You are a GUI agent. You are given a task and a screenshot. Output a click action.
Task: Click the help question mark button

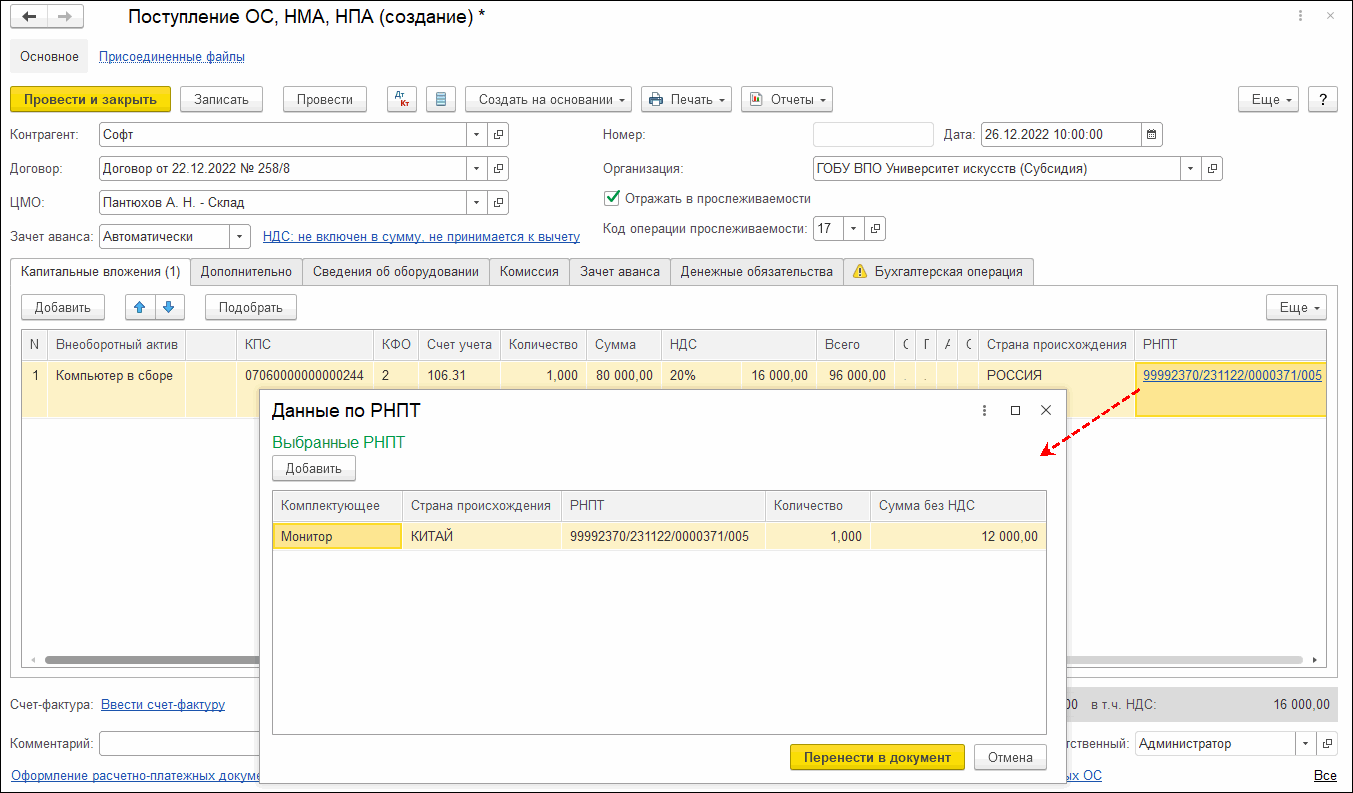coord(1323,99)
